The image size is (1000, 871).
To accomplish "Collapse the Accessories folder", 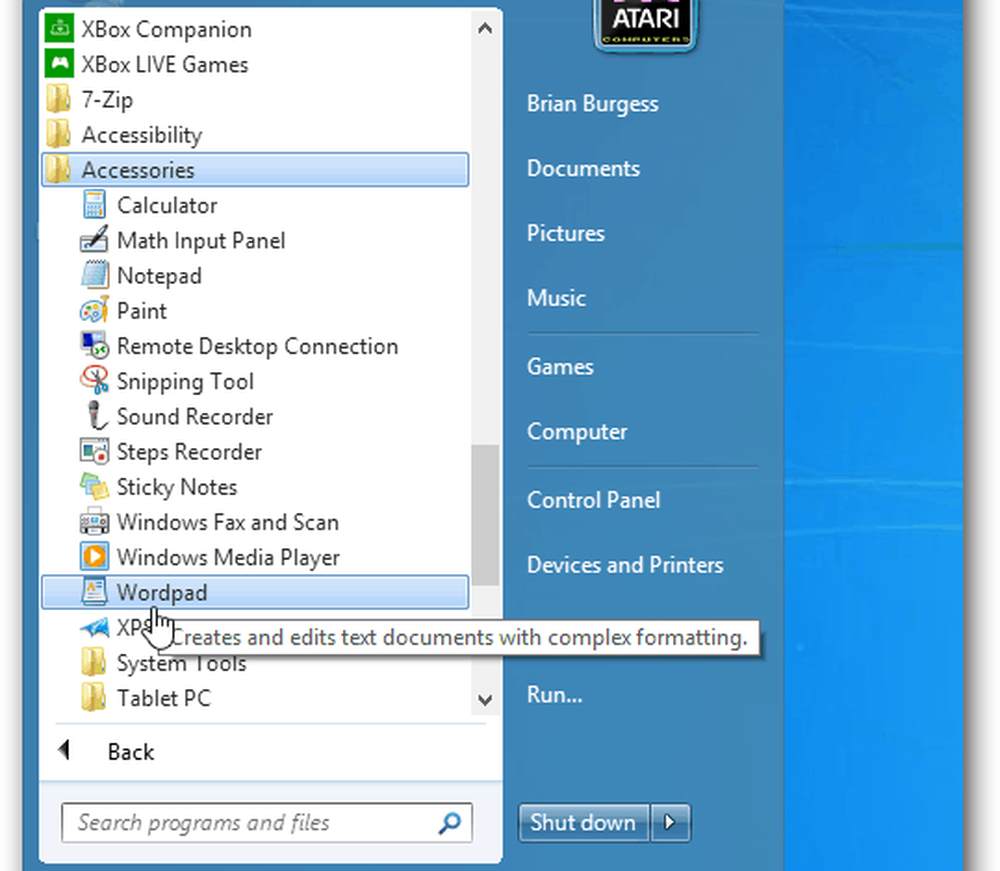I will coord(138,170).
